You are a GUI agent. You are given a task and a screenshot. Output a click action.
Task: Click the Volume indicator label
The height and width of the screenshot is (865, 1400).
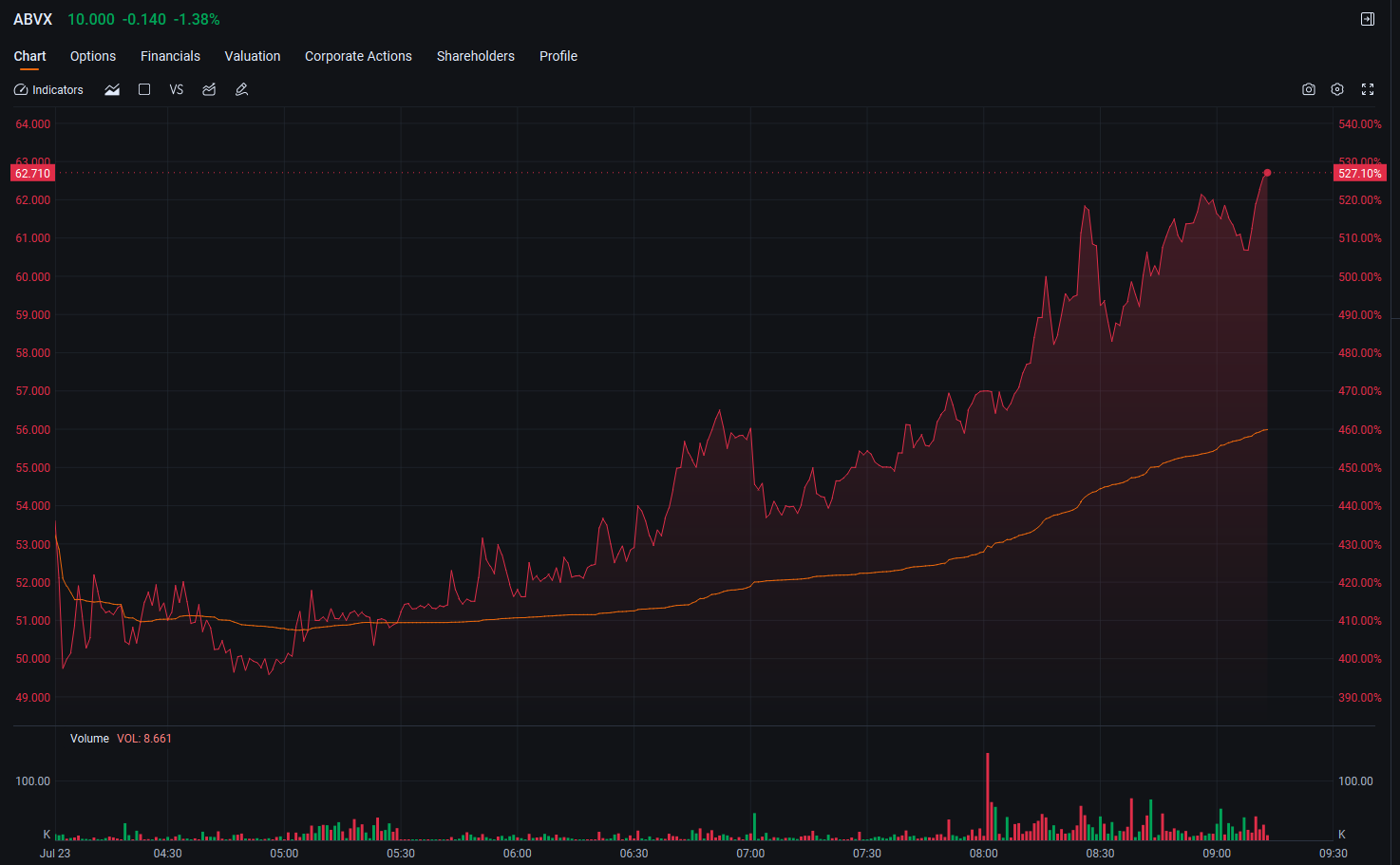tap(89, 739)
